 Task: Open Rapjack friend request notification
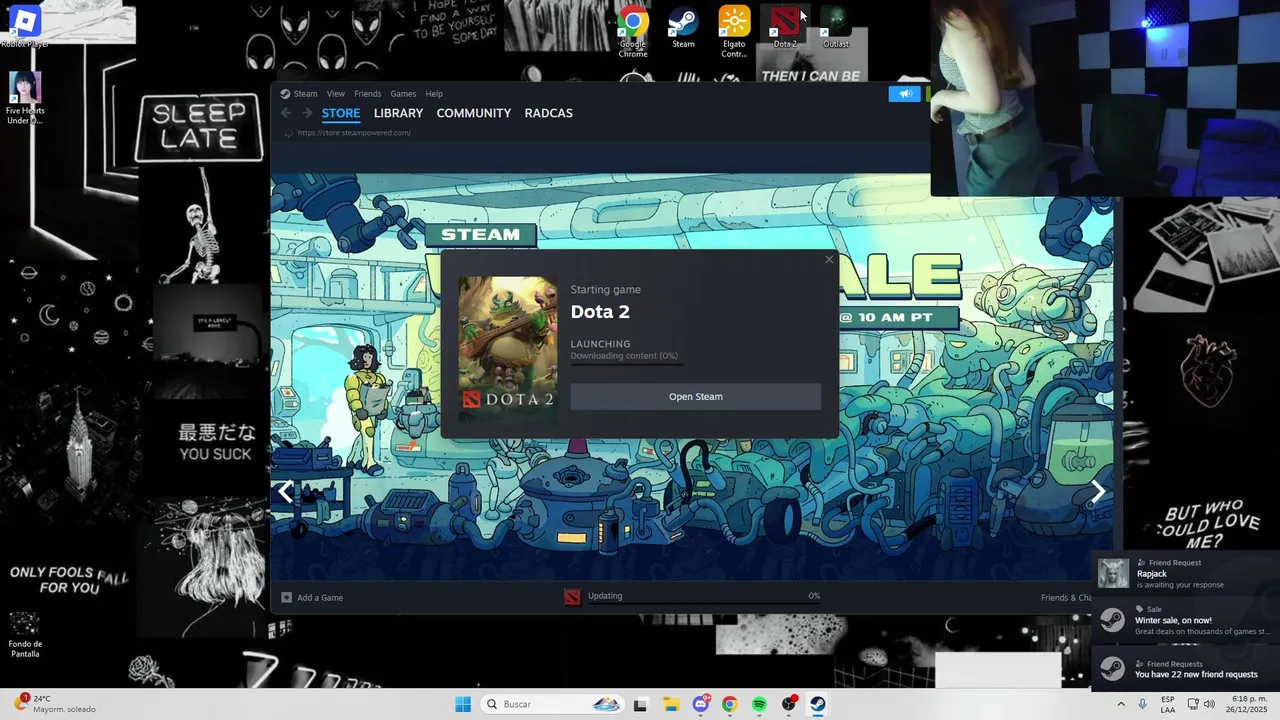coord(1185,573)
